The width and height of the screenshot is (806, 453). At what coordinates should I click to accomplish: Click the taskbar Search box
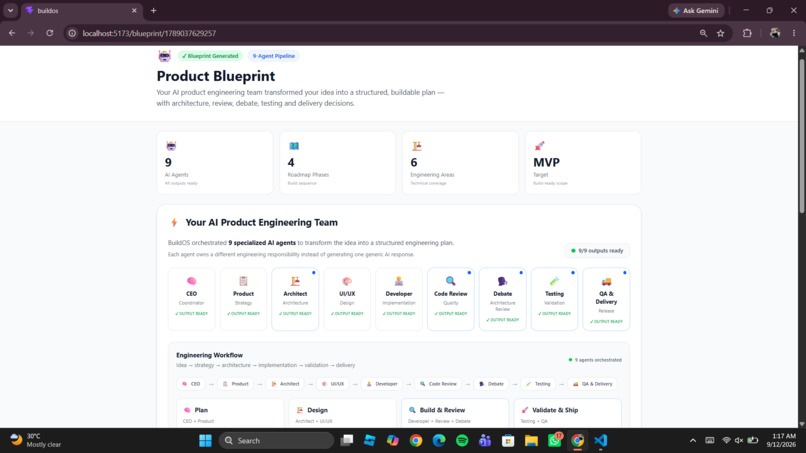click(x=277, y=441)
